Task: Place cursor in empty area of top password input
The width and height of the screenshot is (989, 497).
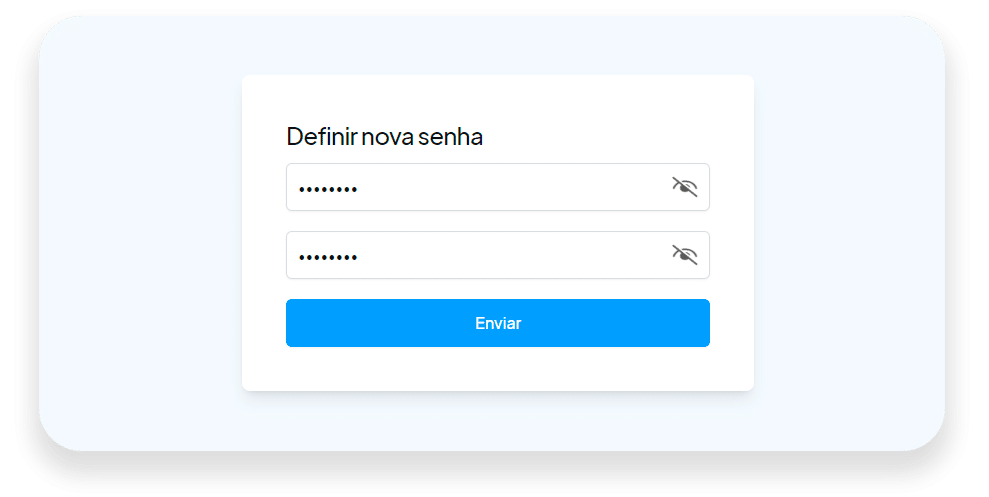Action: (x=511, y=187)
